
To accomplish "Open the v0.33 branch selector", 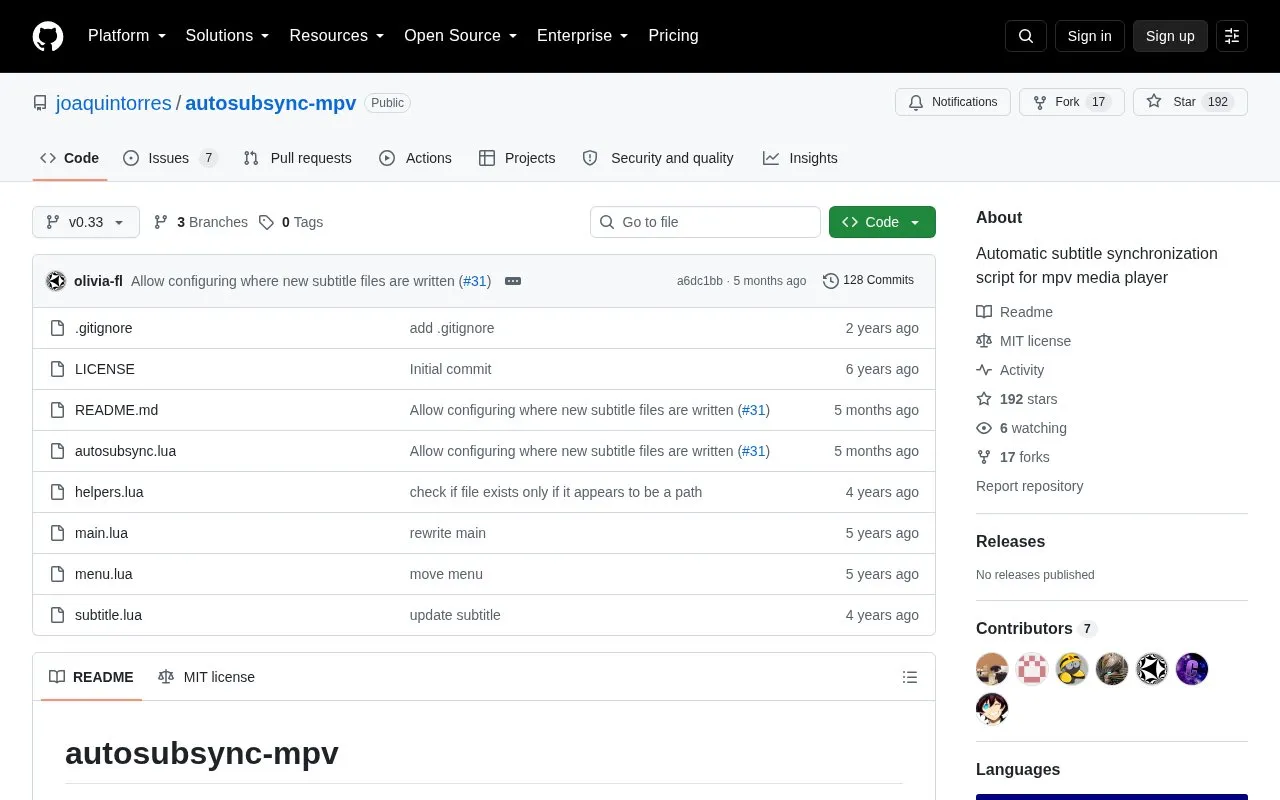I will point(86,222).
